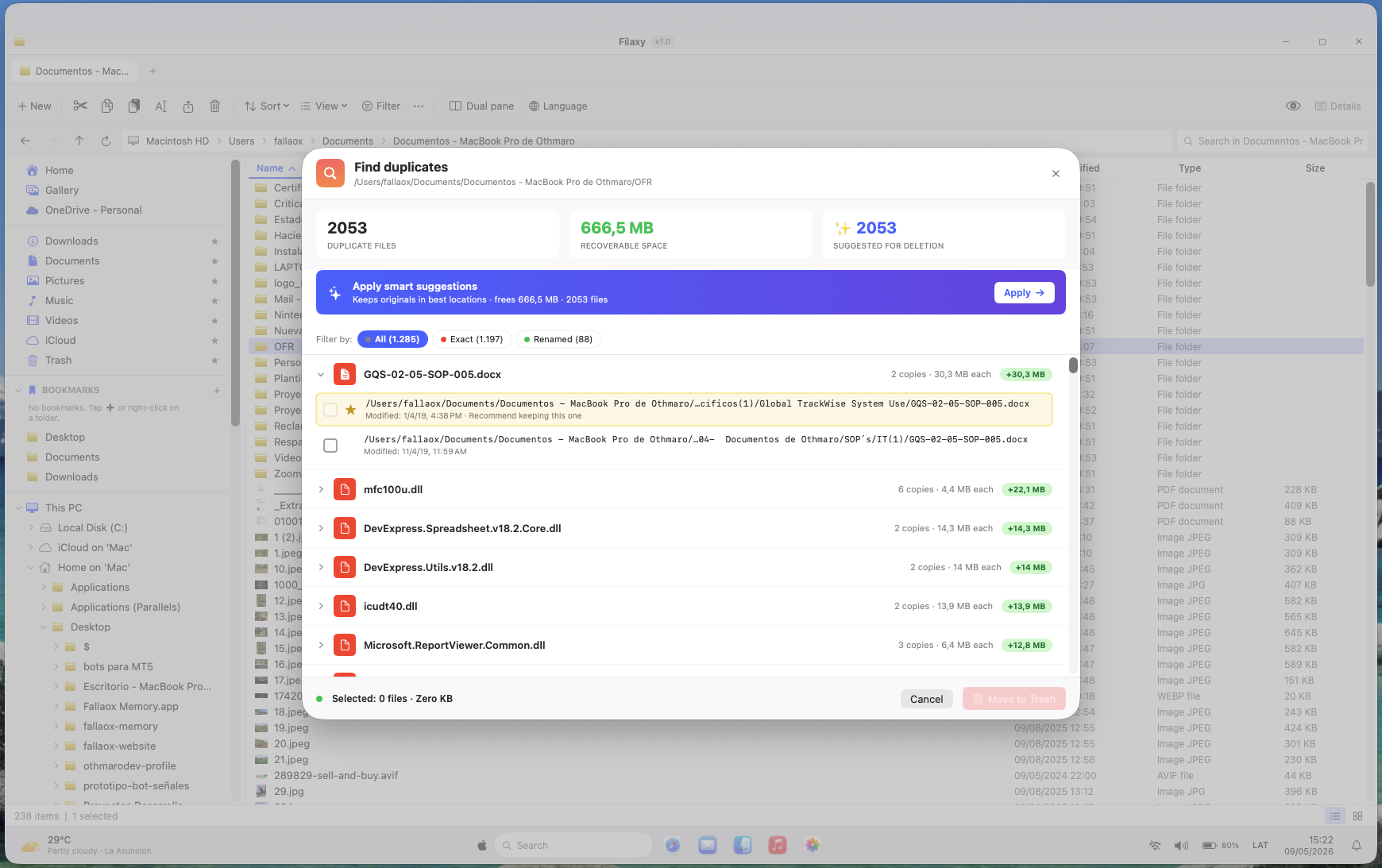Check the SOP's/IT(1) copy checkbox
The width and height of the screenshot is (1382, 868).
tap(330, 446)
